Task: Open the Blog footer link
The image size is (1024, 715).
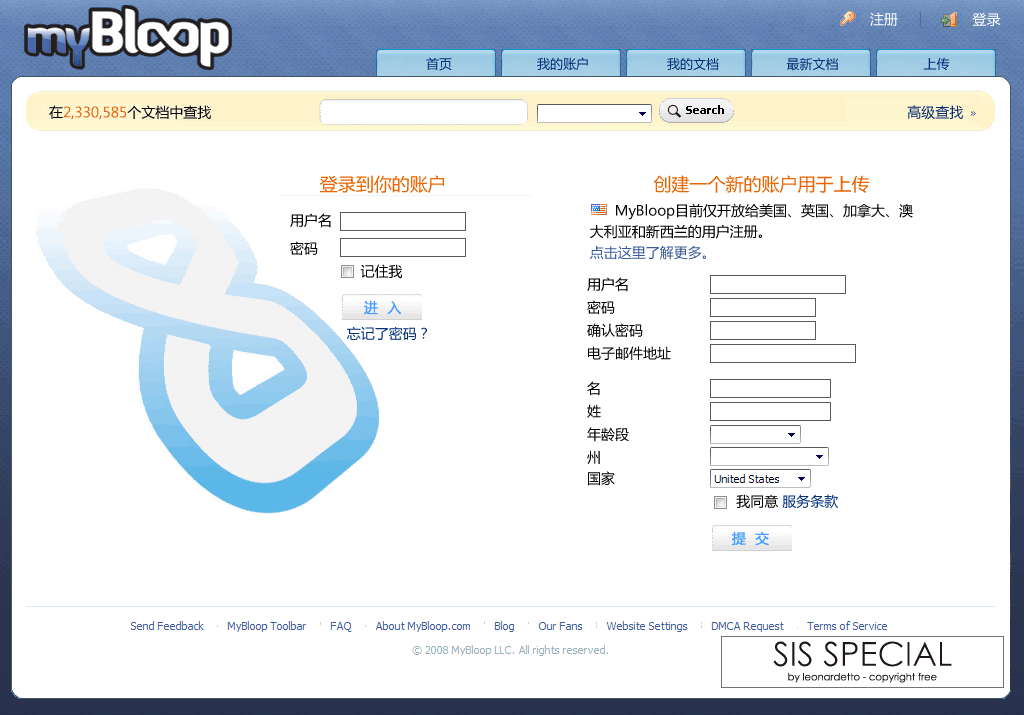Action: [x=504, y=626]
